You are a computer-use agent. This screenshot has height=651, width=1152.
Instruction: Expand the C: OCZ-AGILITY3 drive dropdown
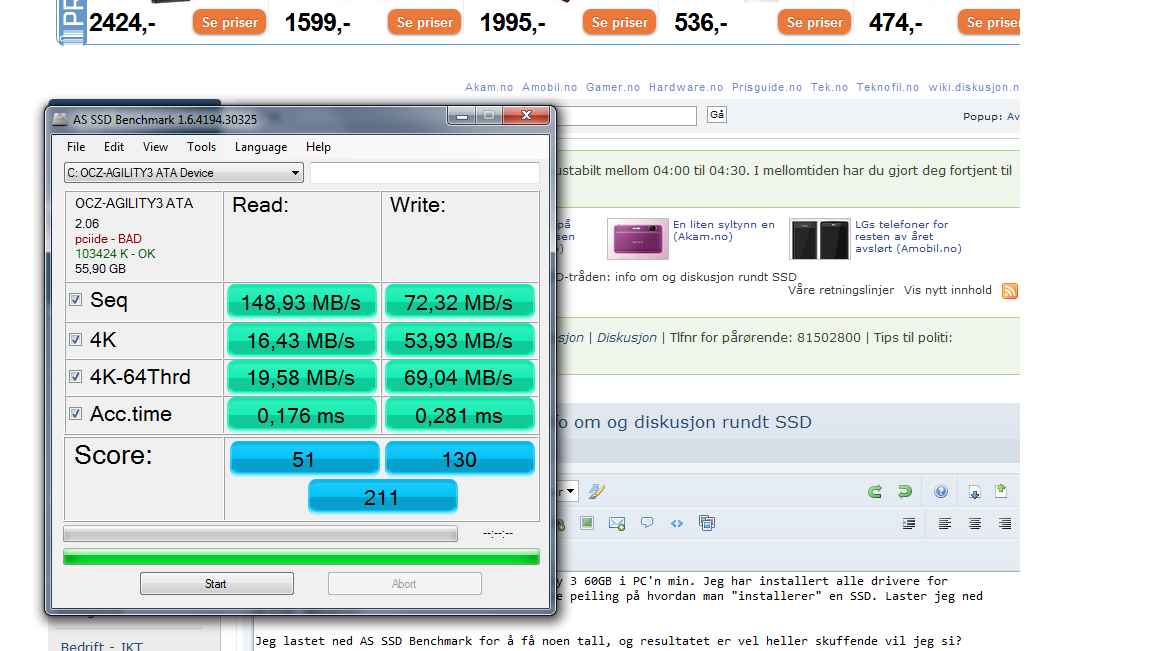click(184, 173)
